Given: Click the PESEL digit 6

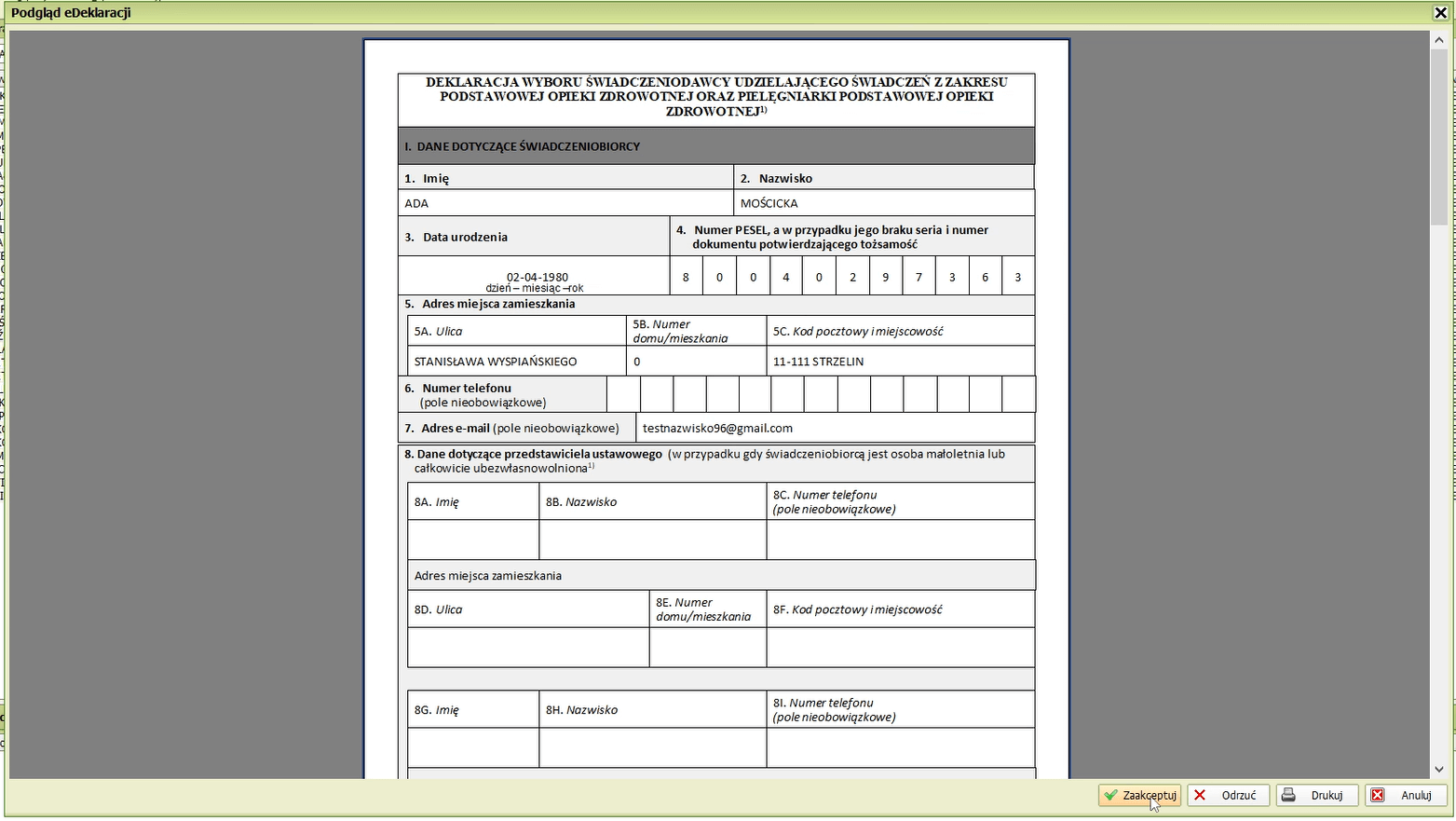Looking at the screenshot, I should [x=985, y=277].
